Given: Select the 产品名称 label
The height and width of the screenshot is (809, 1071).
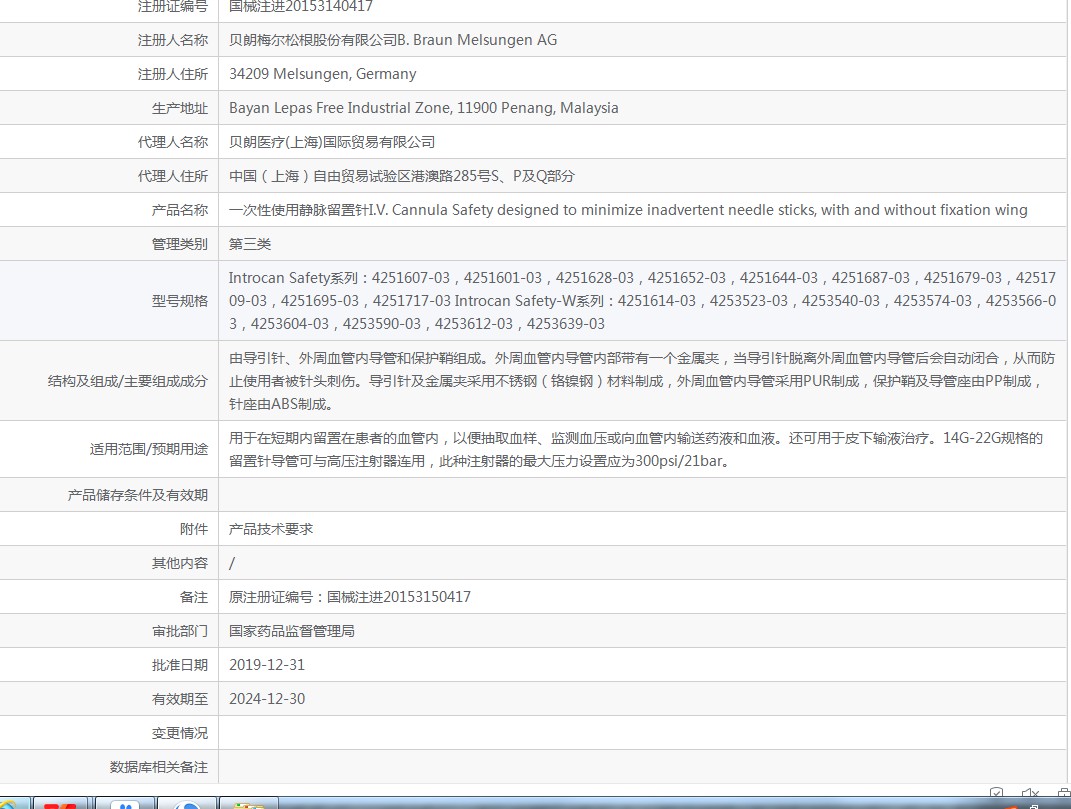Looking at the screenshot, I should click(x=180, y=210).
